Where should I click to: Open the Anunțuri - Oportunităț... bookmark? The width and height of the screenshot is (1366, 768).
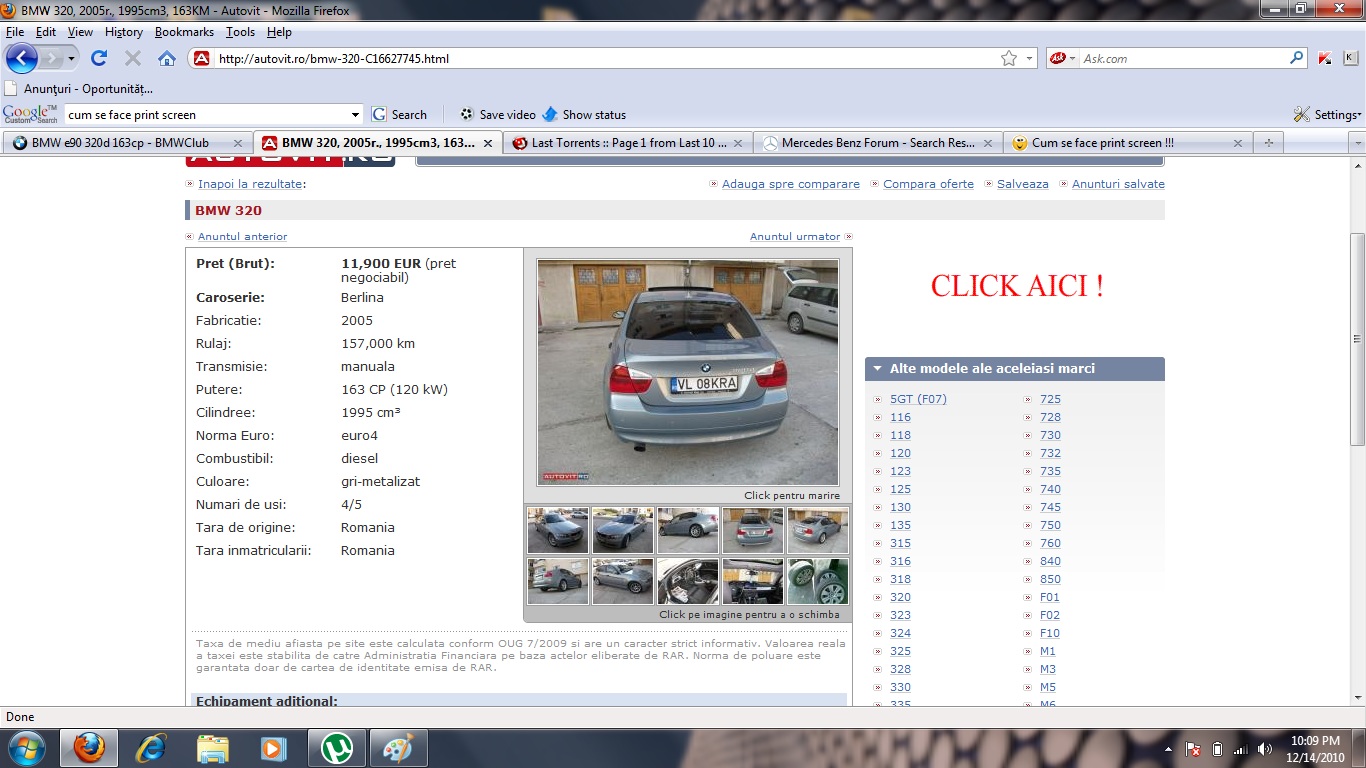[78, 88]
